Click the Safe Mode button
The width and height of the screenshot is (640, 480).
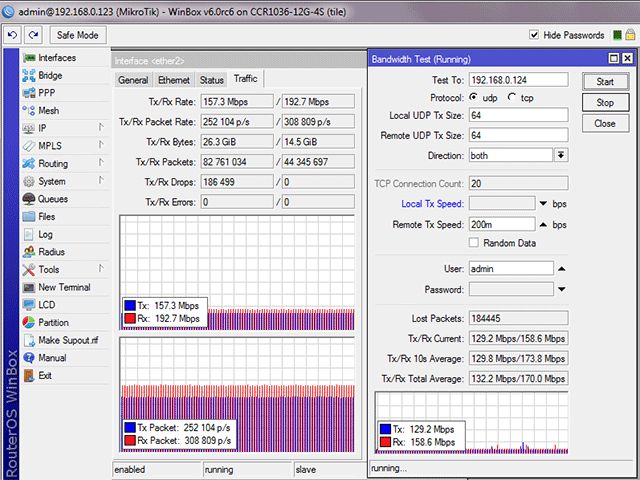pyautogui.click(x=76, y=35)
